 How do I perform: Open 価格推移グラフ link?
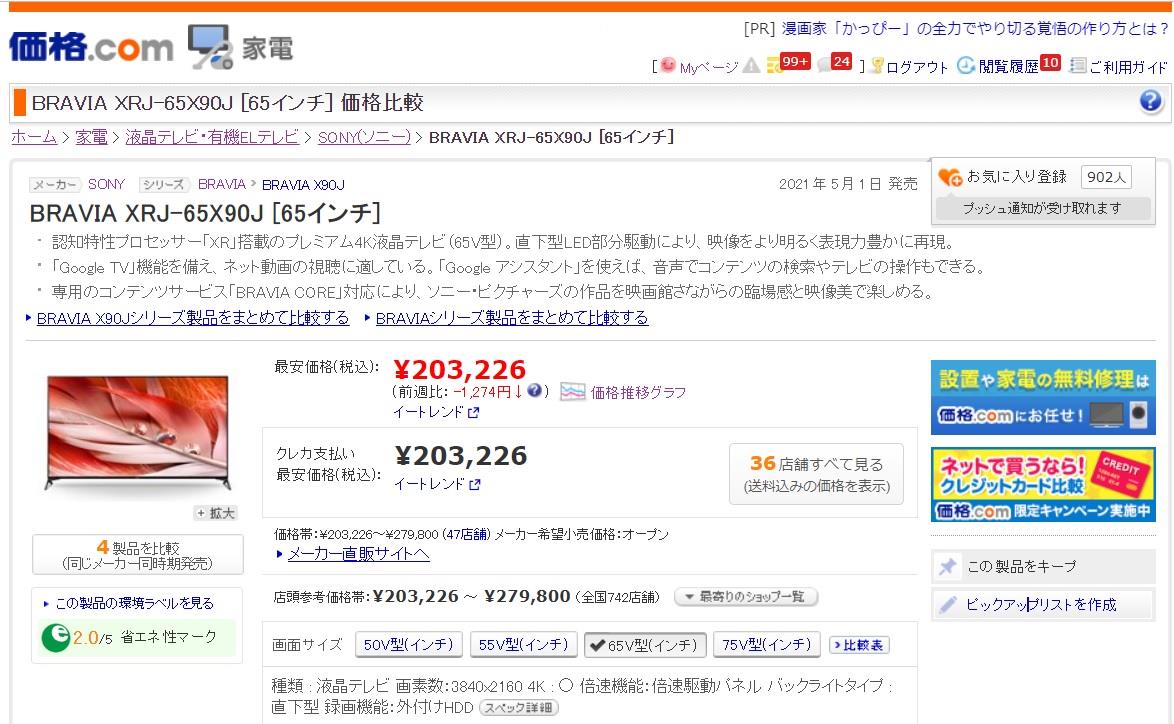[x=638, y=392]
